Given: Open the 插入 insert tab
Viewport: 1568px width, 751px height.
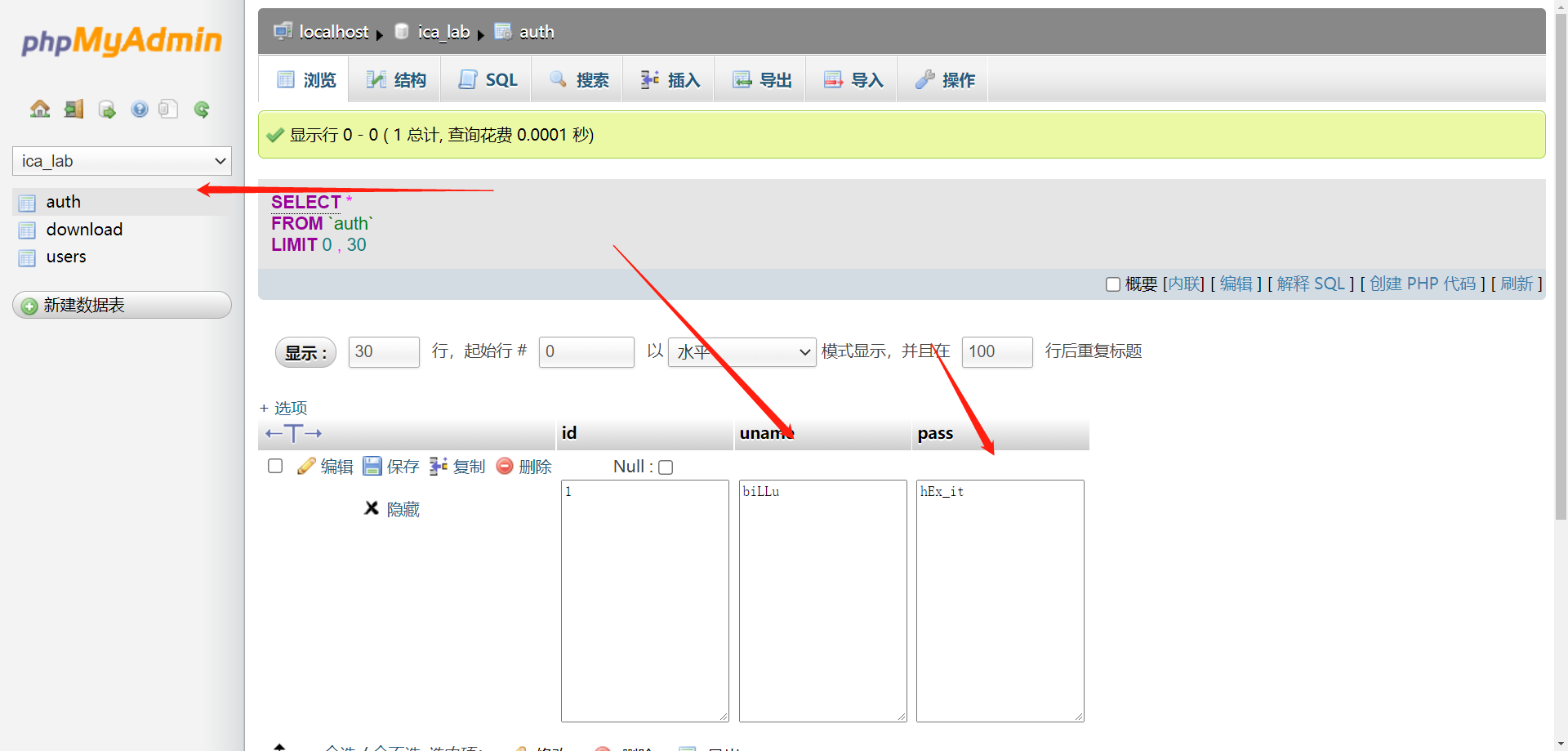Looking at the screenshot, I should click(x=670, y=79).
